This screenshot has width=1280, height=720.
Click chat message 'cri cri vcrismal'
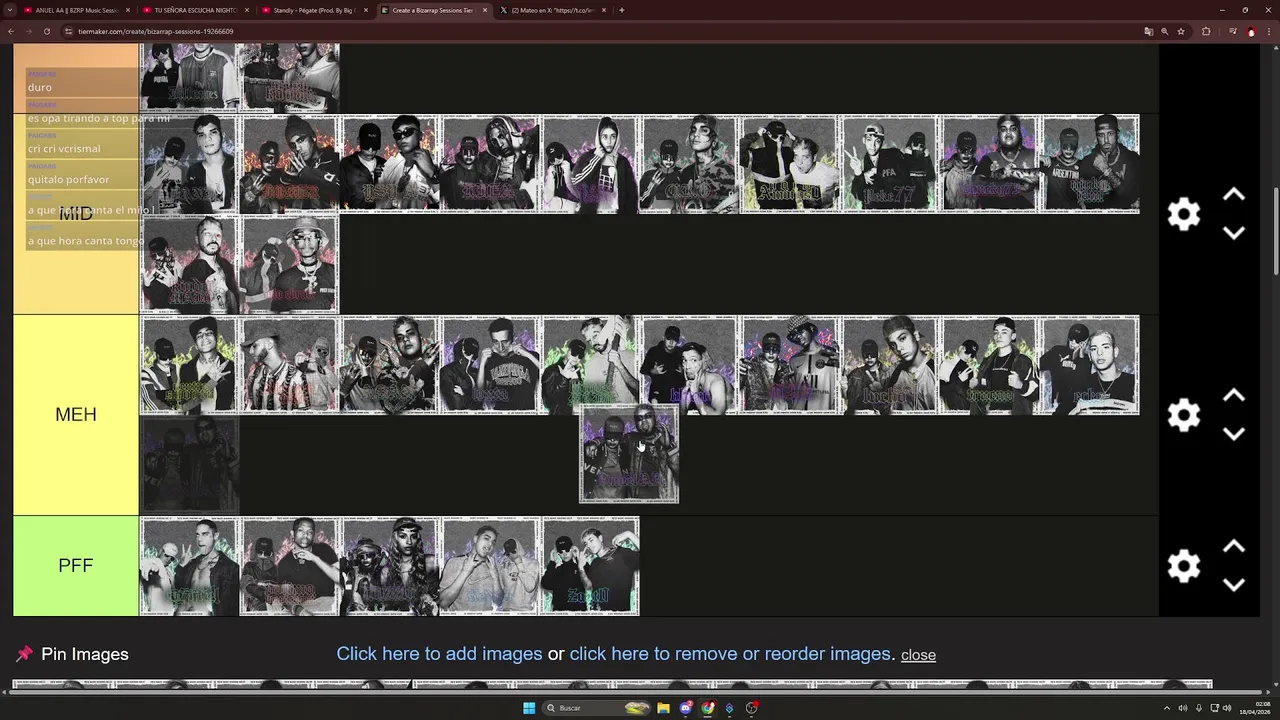point(64,148)
